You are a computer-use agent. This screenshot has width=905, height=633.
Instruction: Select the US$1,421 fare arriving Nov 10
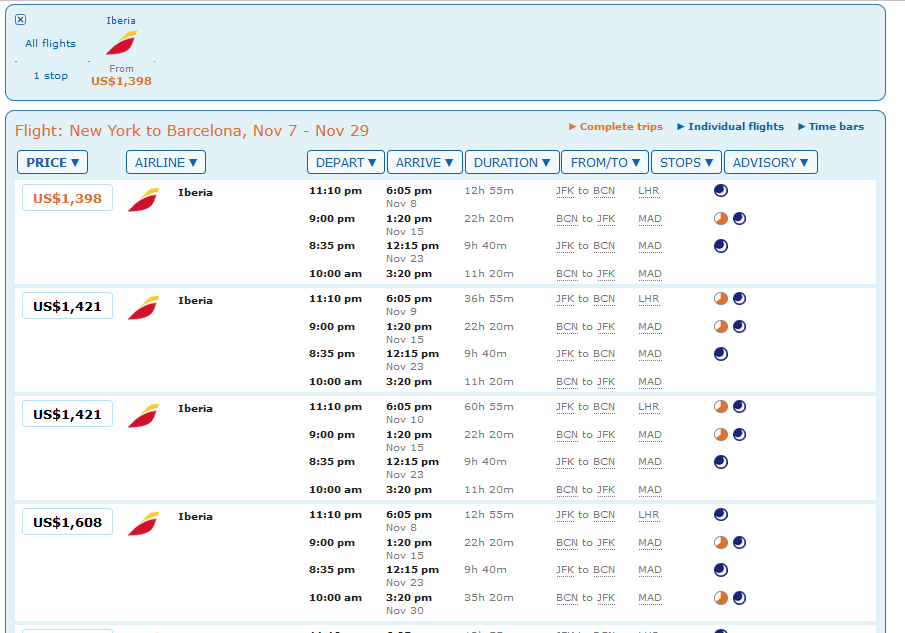point(68,414)
